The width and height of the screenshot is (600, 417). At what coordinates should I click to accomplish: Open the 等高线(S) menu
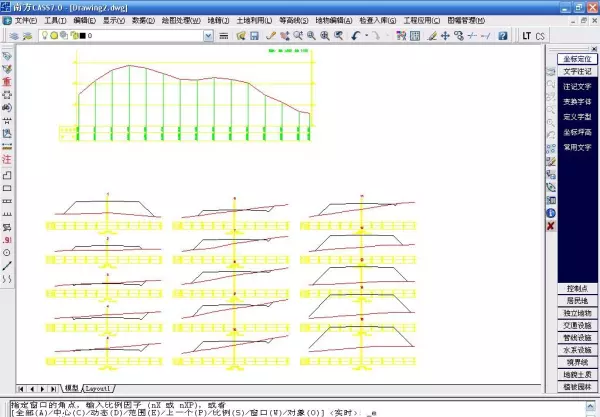[x=294, y=21]
